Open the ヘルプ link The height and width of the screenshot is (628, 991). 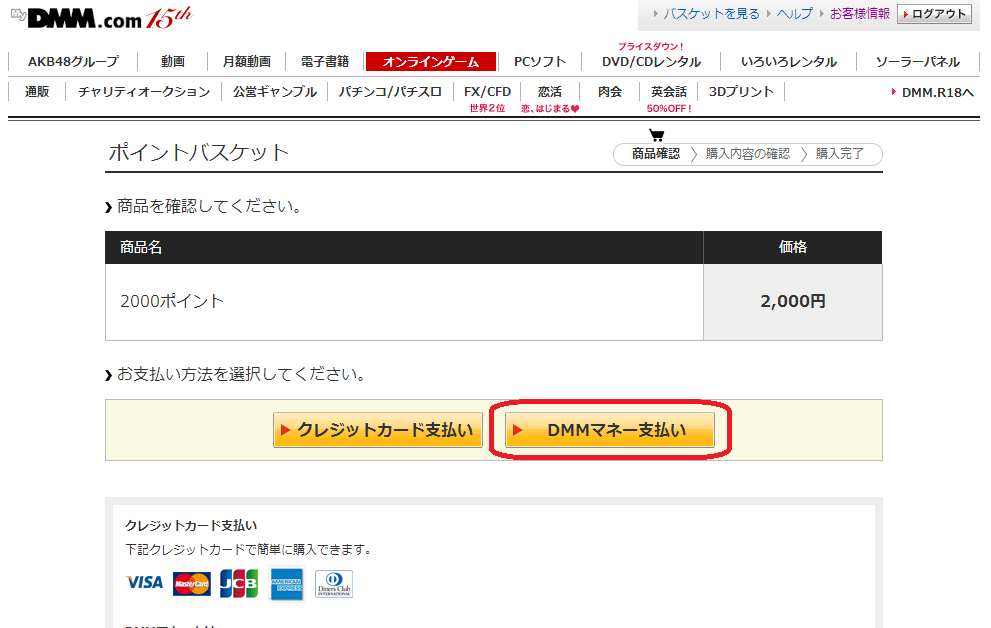(794, 13)
